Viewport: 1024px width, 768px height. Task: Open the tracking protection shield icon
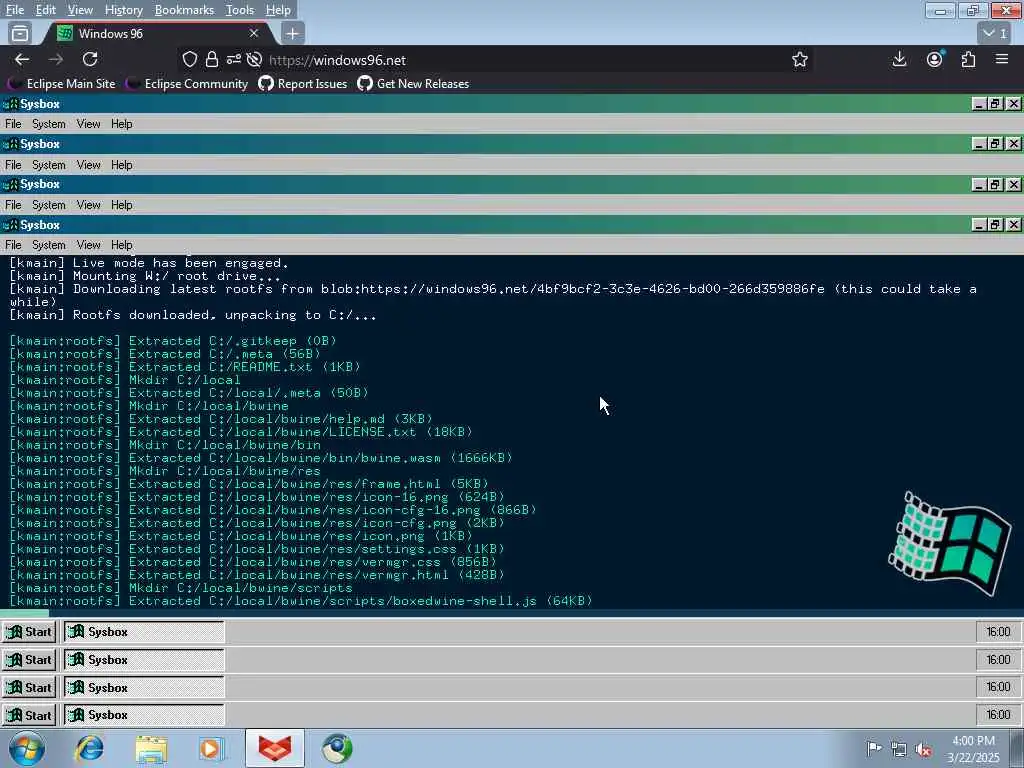189,59
